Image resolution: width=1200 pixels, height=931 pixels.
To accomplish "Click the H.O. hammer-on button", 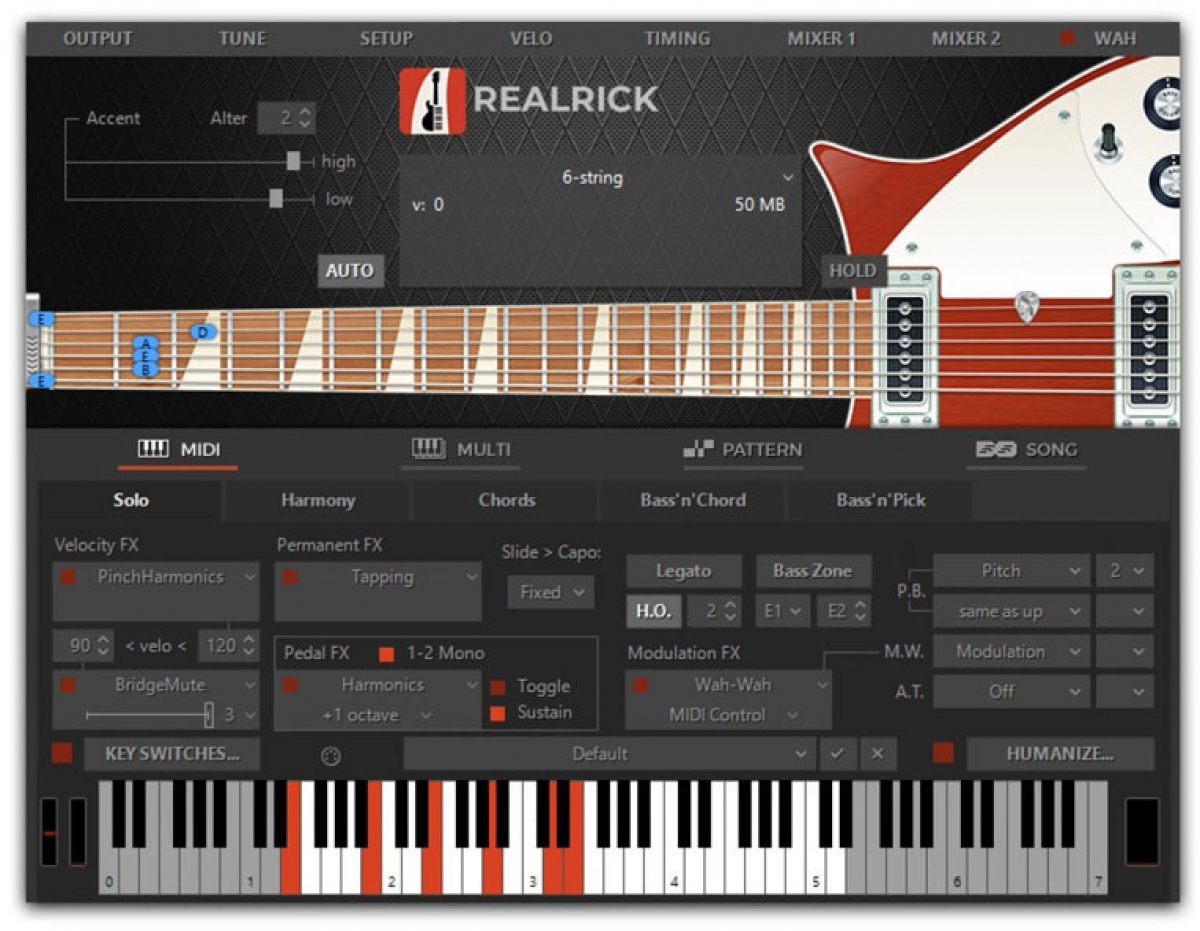I will [654, 611].
